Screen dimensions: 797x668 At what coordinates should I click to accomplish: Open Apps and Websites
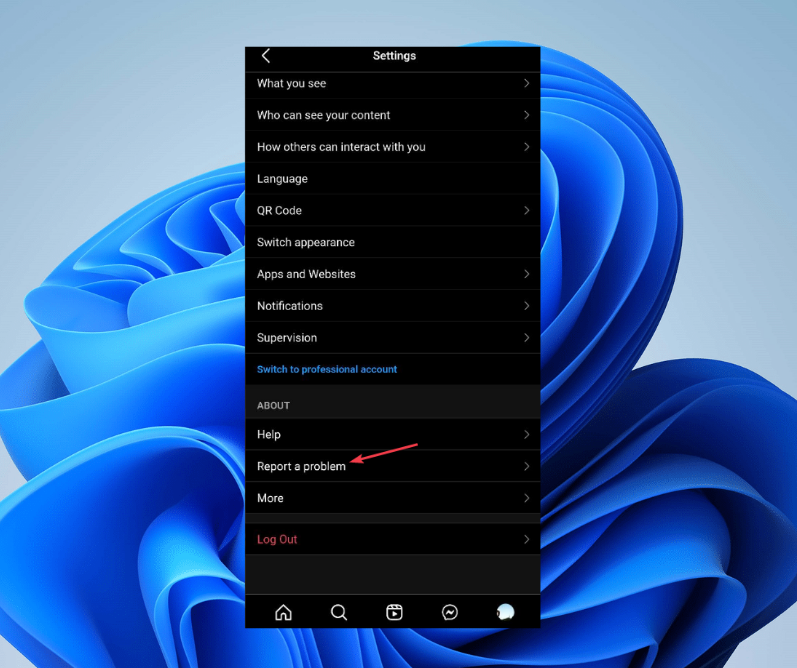392,274
